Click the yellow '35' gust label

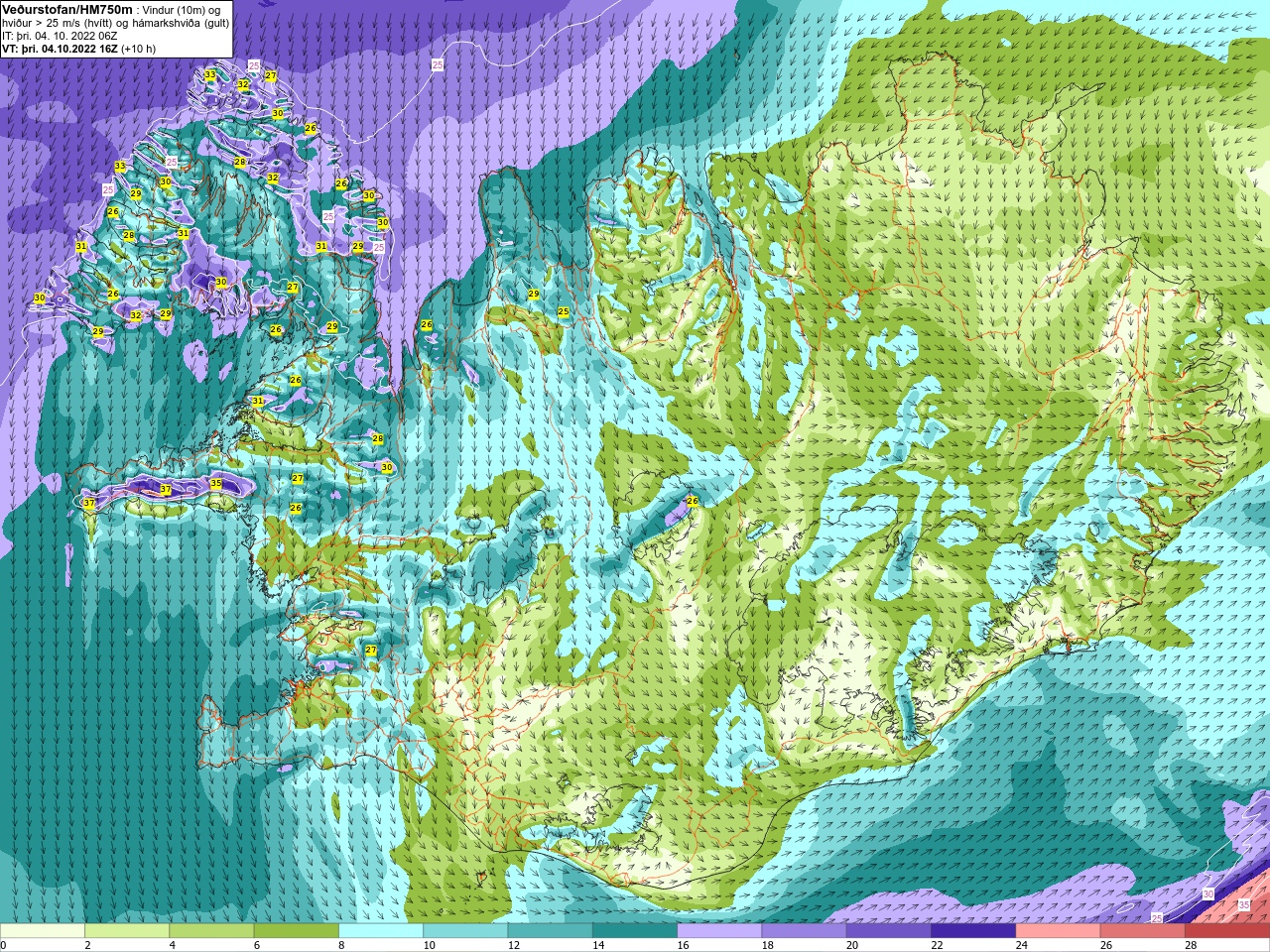tap(216, 483)
